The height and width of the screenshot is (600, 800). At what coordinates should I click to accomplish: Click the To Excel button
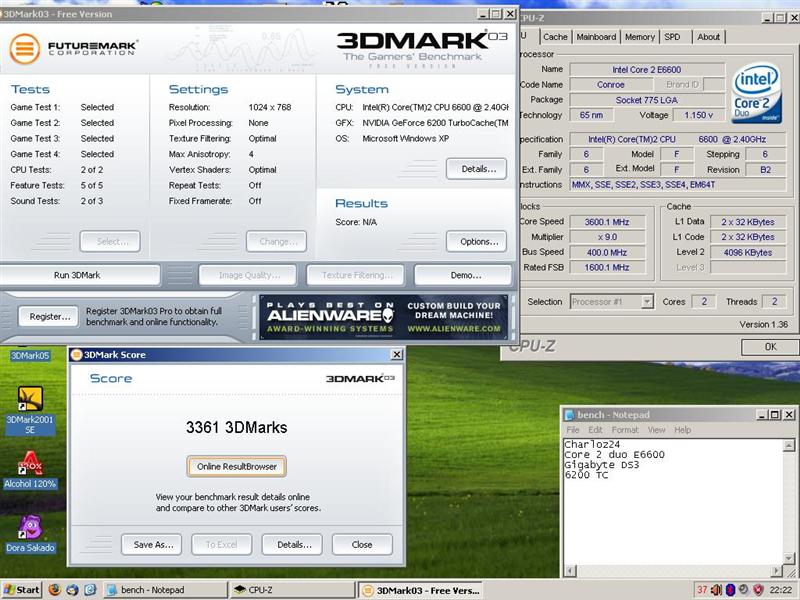[x=222, y=544]
